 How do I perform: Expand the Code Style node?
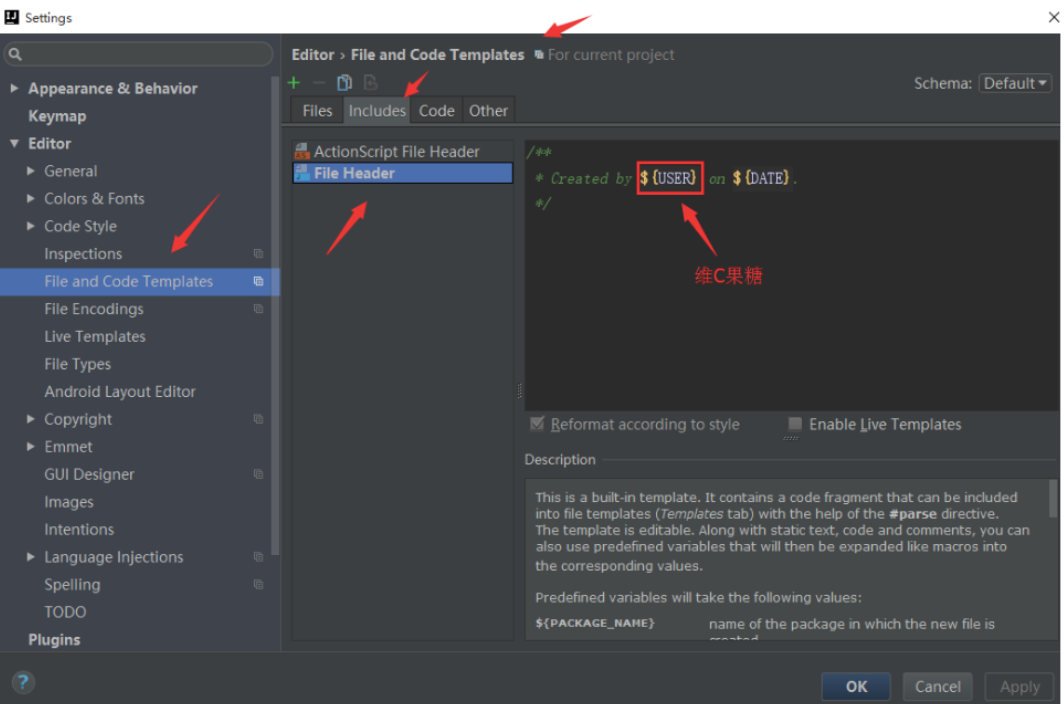pos(31,226)
